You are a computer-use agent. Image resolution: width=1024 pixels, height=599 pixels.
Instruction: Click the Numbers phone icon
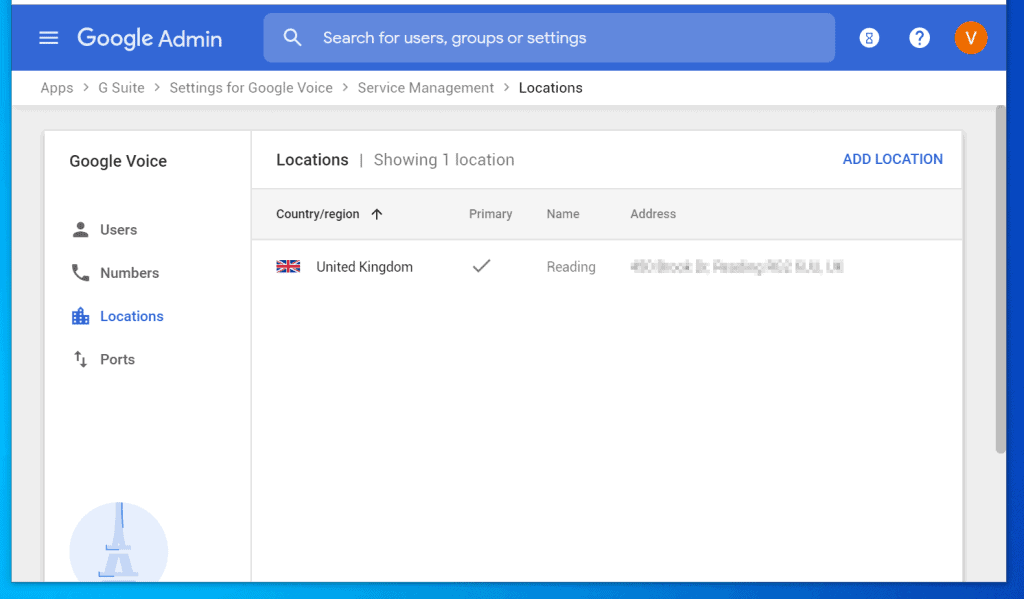[80, 273]
